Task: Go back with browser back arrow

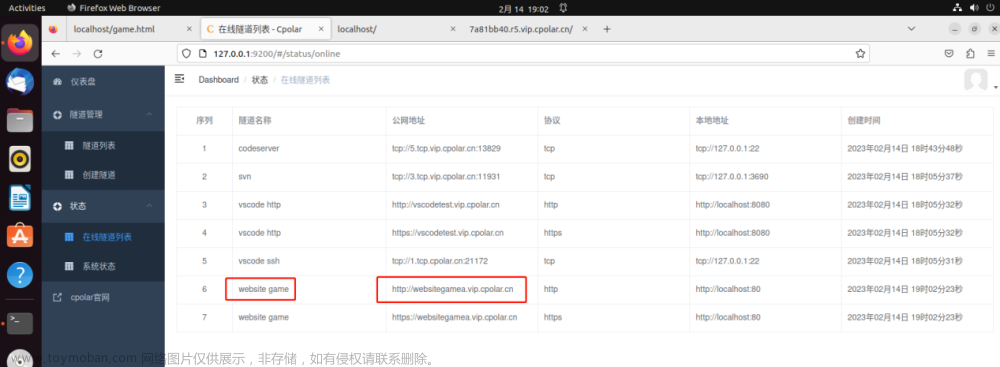Action: click(55, 54)
